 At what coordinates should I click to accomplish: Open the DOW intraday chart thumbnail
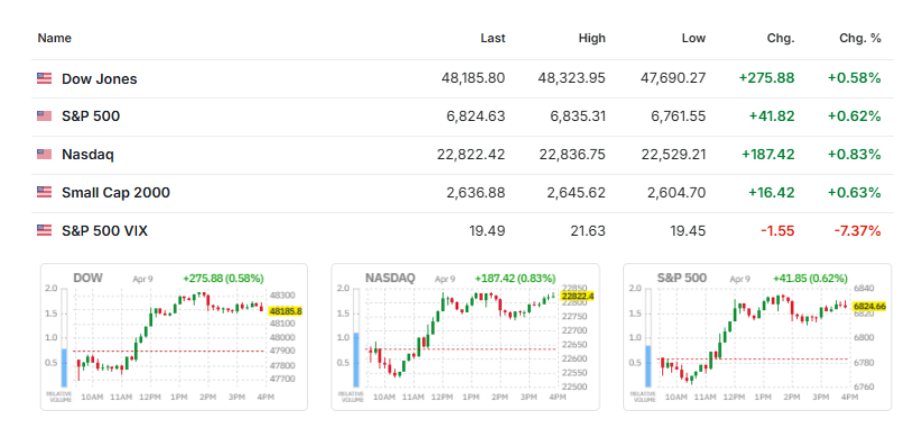point(175,336)
